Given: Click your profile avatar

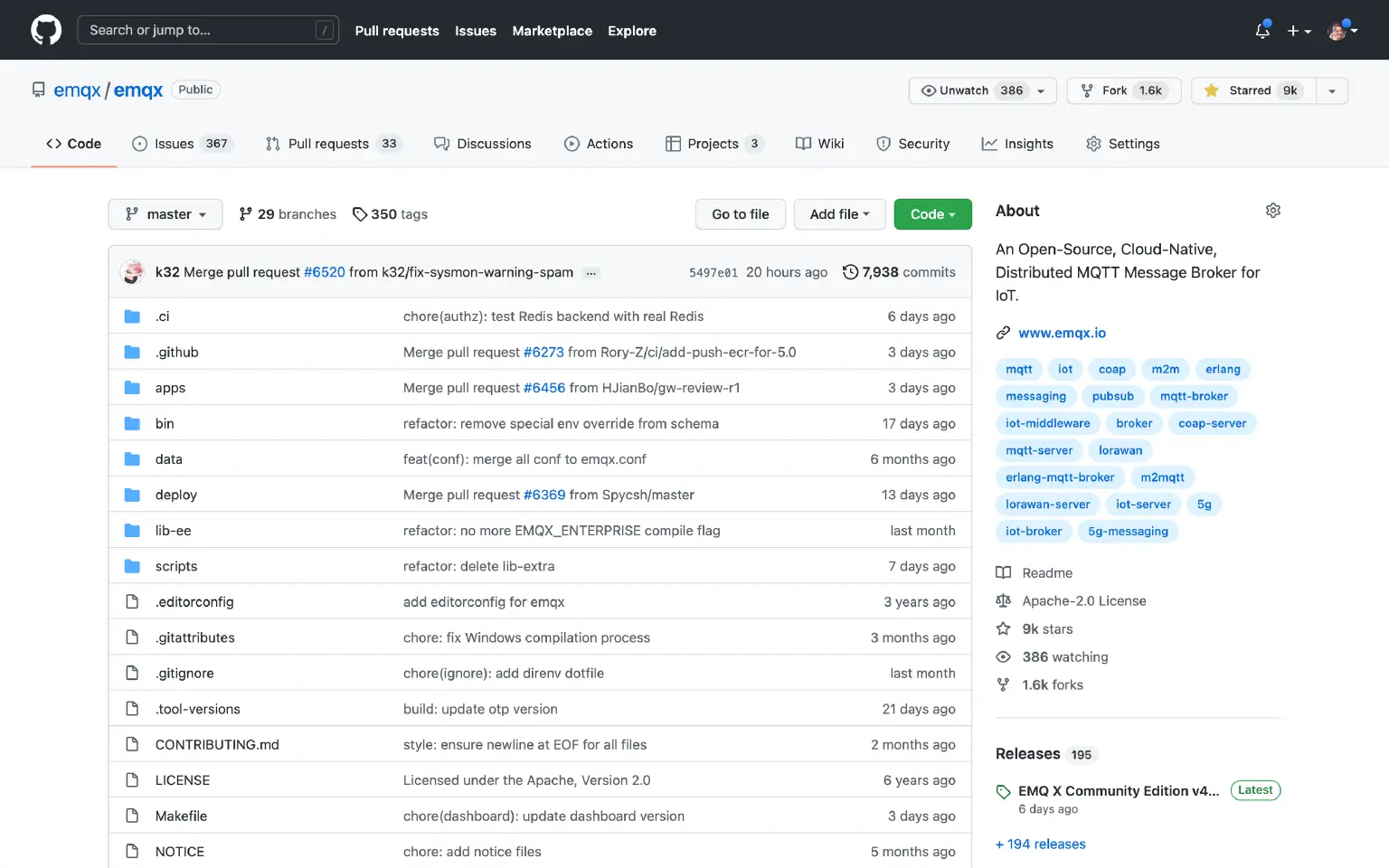Looking at the screenshot, I should pos(1338,30).
